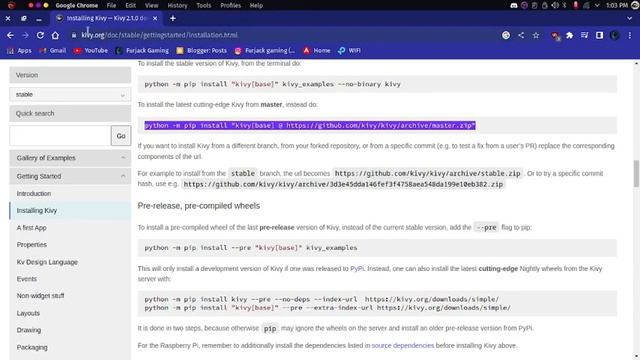The height and width of the screenshot is (360, 640).
Task: Open the Gmail bookmark
Action: tap(53, 51)
